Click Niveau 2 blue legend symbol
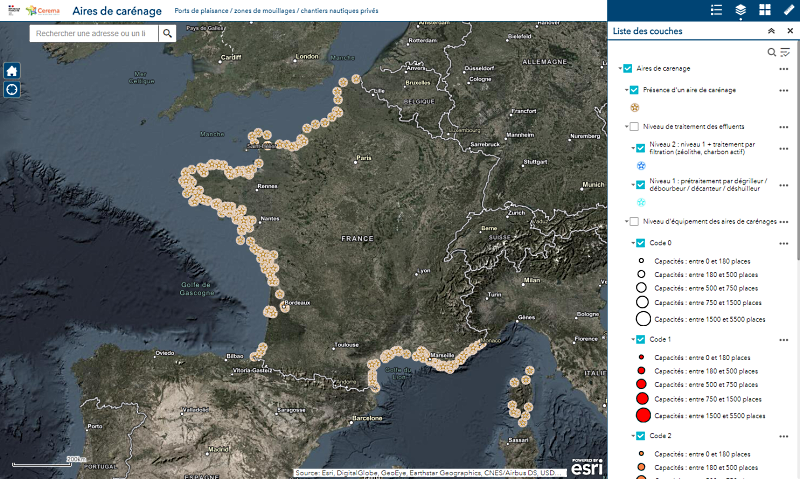This screenshot has width=800, height=479. coord(641,166)
